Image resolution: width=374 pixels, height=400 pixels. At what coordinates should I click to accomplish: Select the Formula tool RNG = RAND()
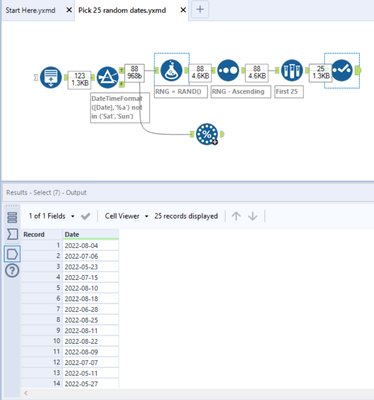pos(171,70)
